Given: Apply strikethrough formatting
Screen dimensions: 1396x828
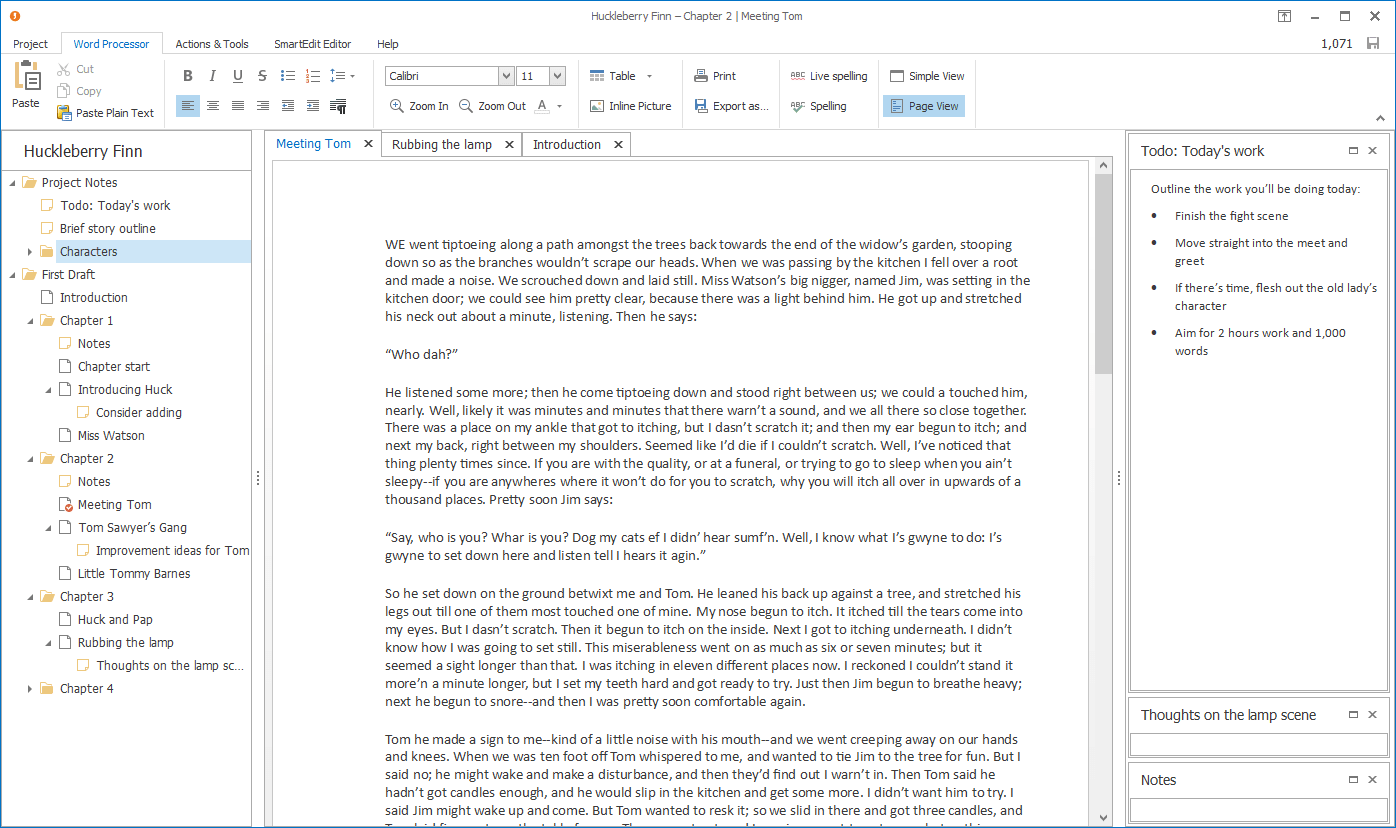Looking at the screenshot, I should coord(262,76).
